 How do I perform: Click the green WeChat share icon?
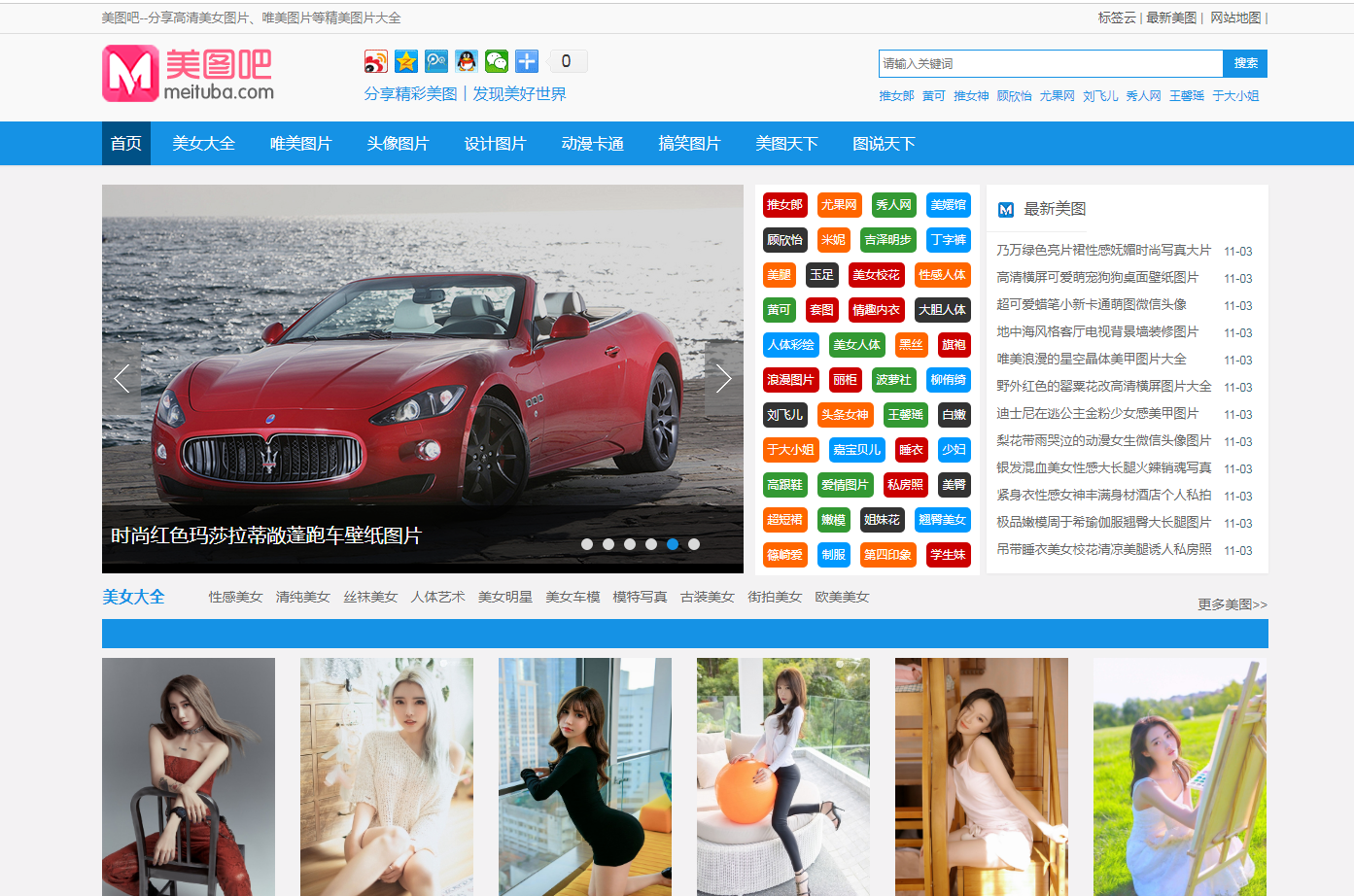tap(497, 62)
